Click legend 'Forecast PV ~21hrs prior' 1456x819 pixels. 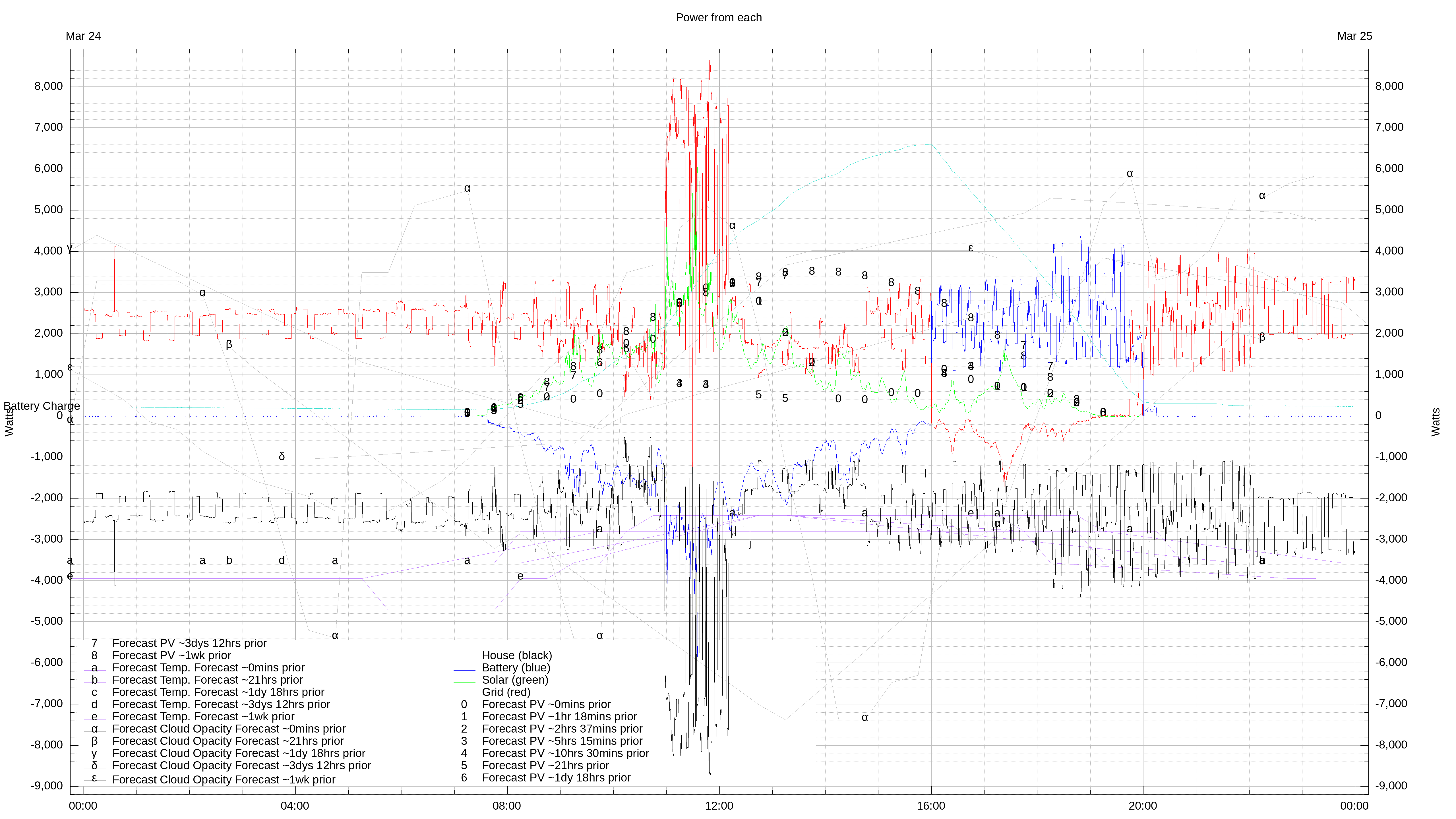point(545,766)
